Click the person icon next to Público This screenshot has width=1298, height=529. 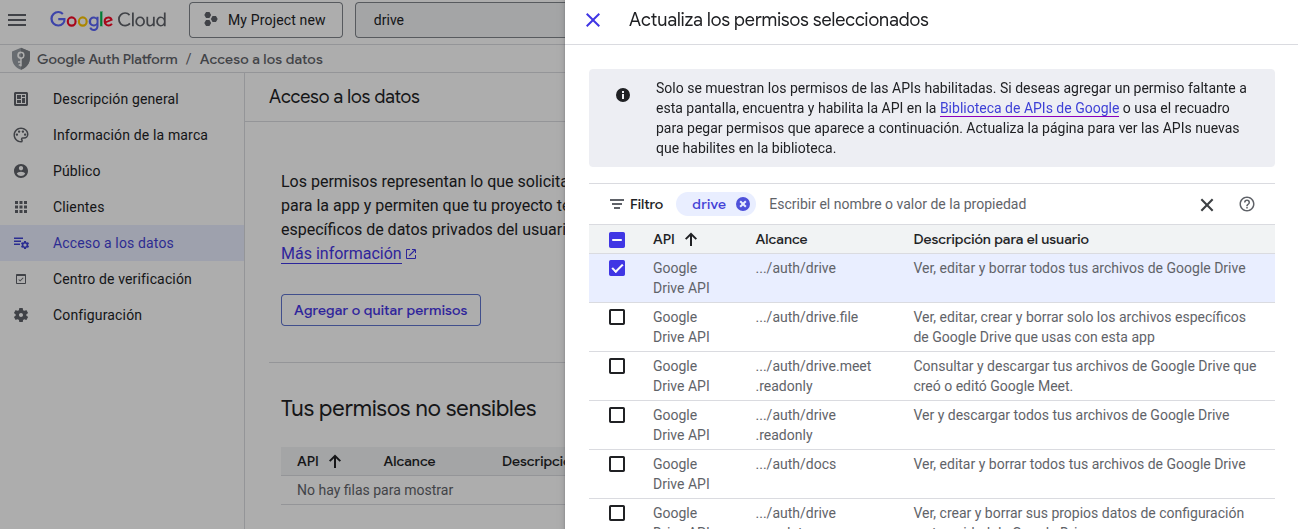click(x=21, y=171)
